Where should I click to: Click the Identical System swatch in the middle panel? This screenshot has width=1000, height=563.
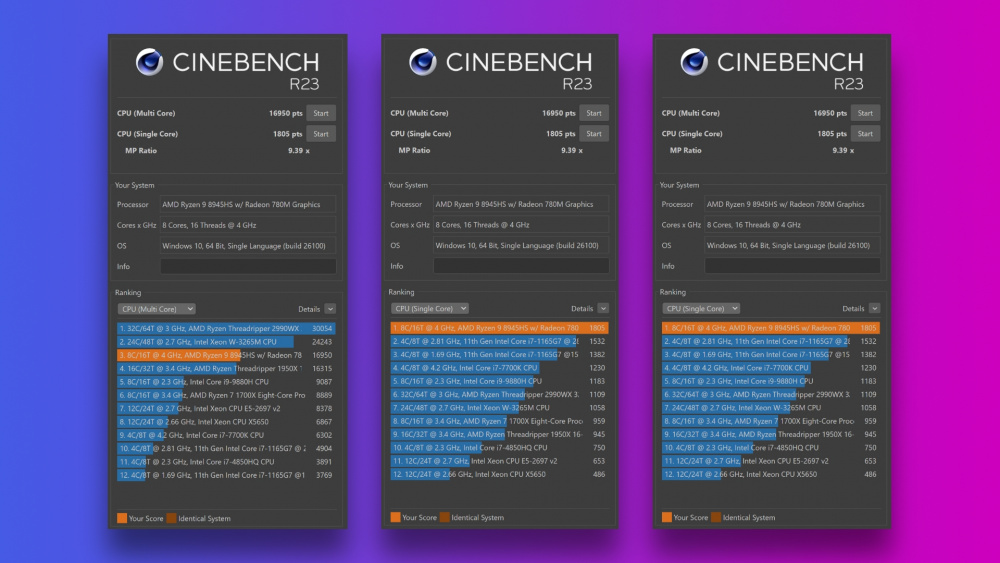[x=443, y=518]
